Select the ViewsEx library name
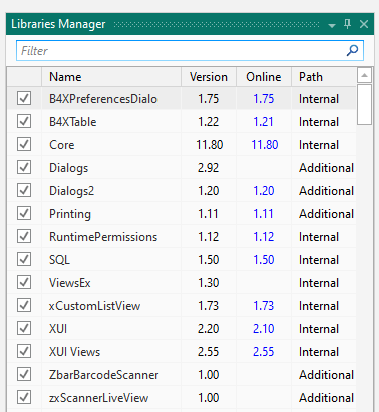 70,283
